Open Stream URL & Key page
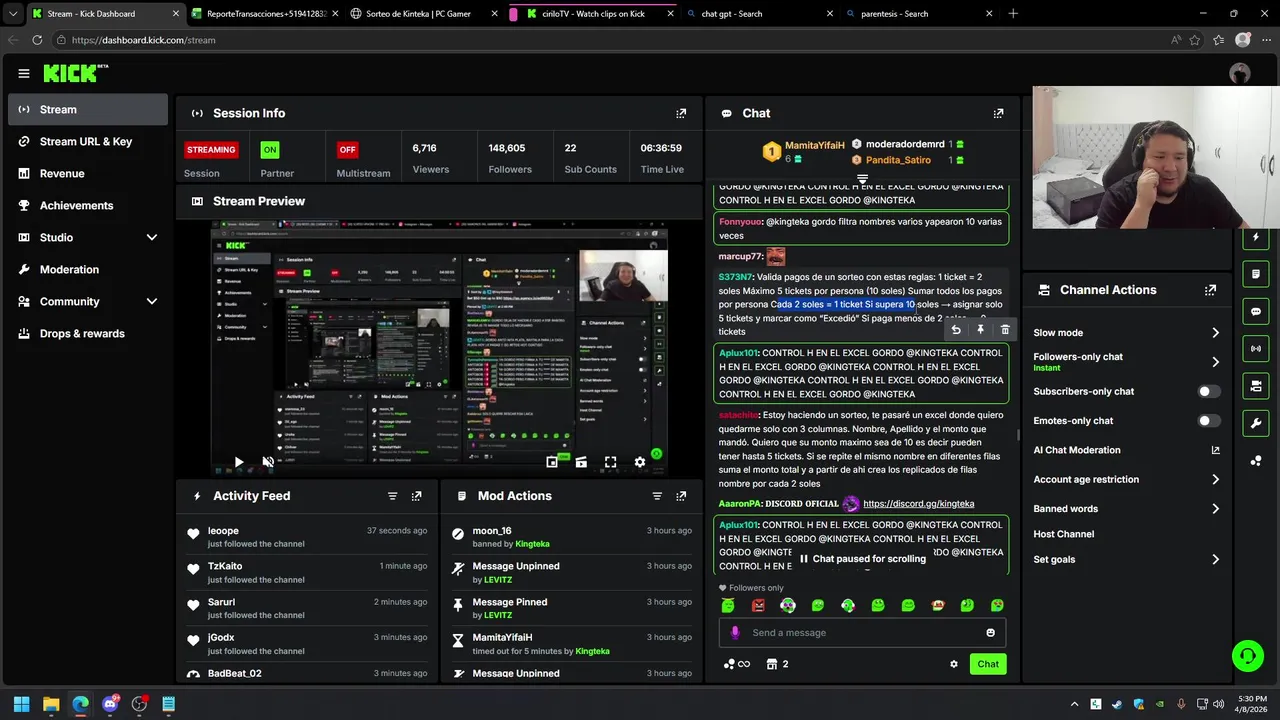 [88, 141]
